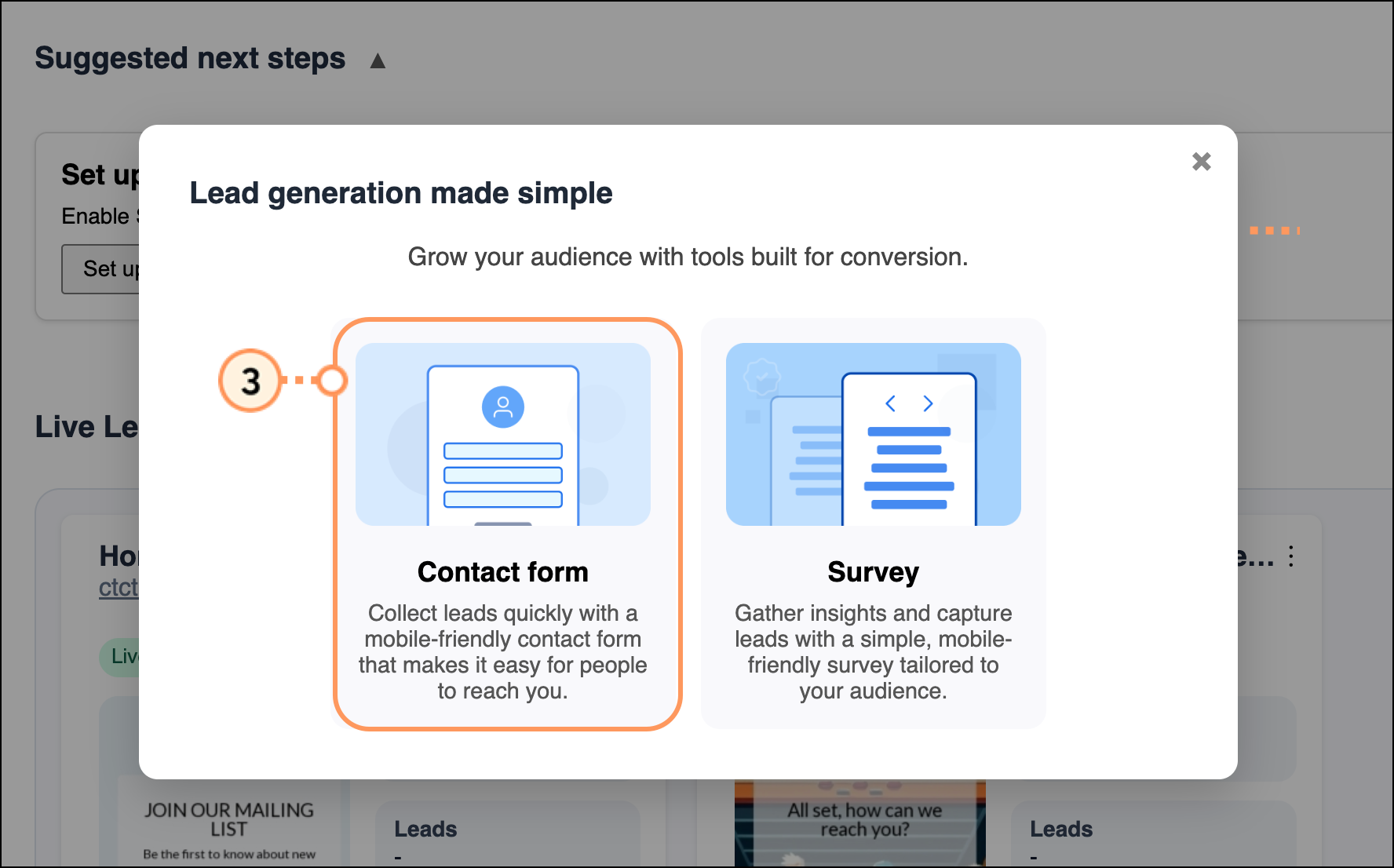
Task: Click the Set up button in background
Action: [101, 269]
